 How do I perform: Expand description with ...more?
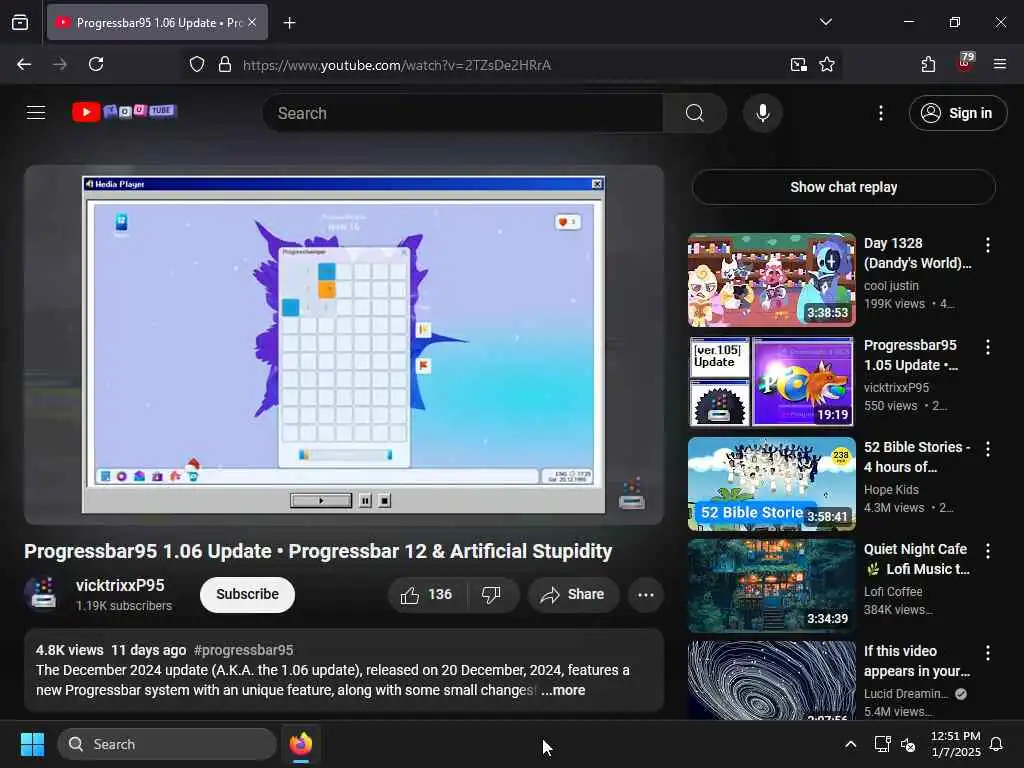563,690
